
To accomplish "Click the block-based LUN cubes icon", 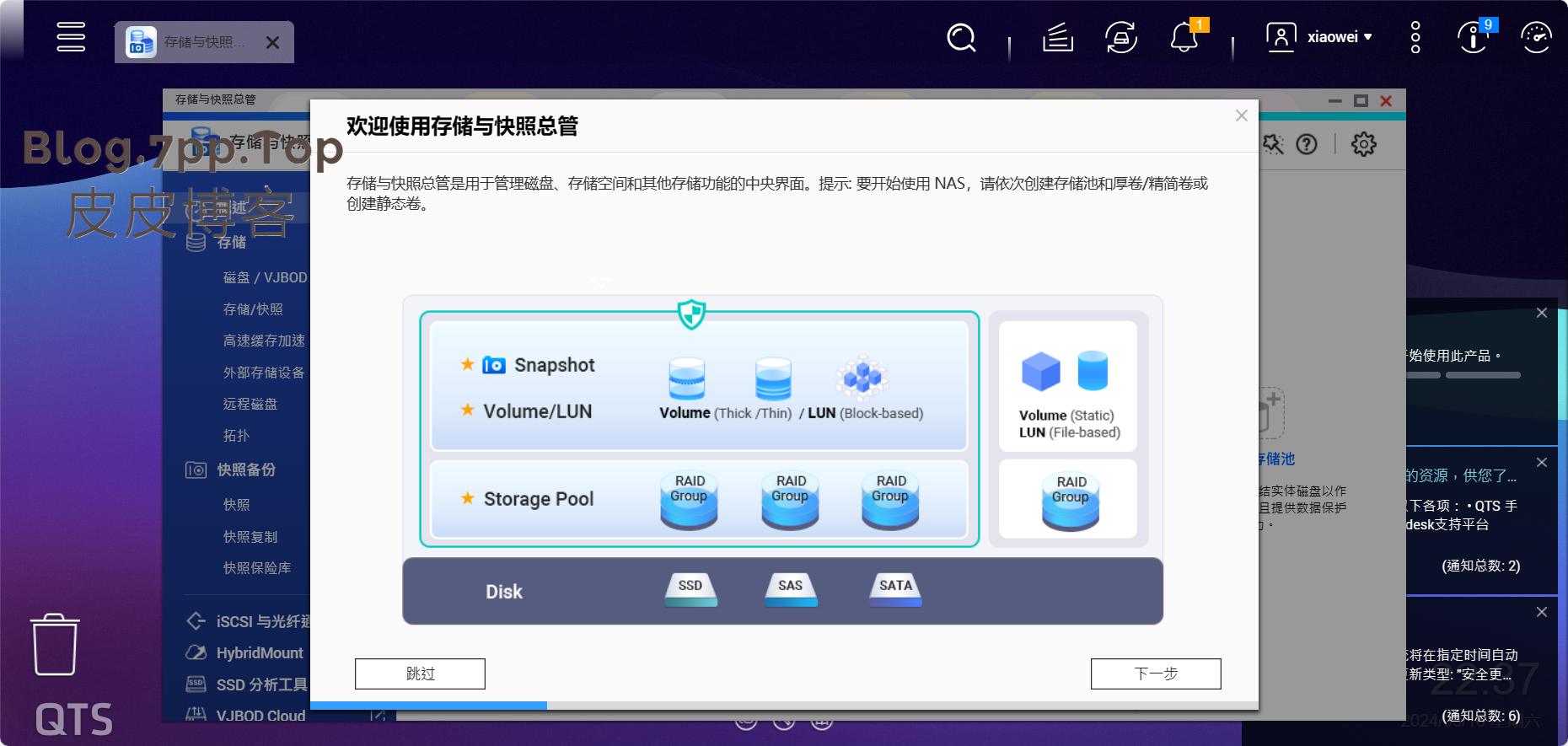I will [862, 377].
